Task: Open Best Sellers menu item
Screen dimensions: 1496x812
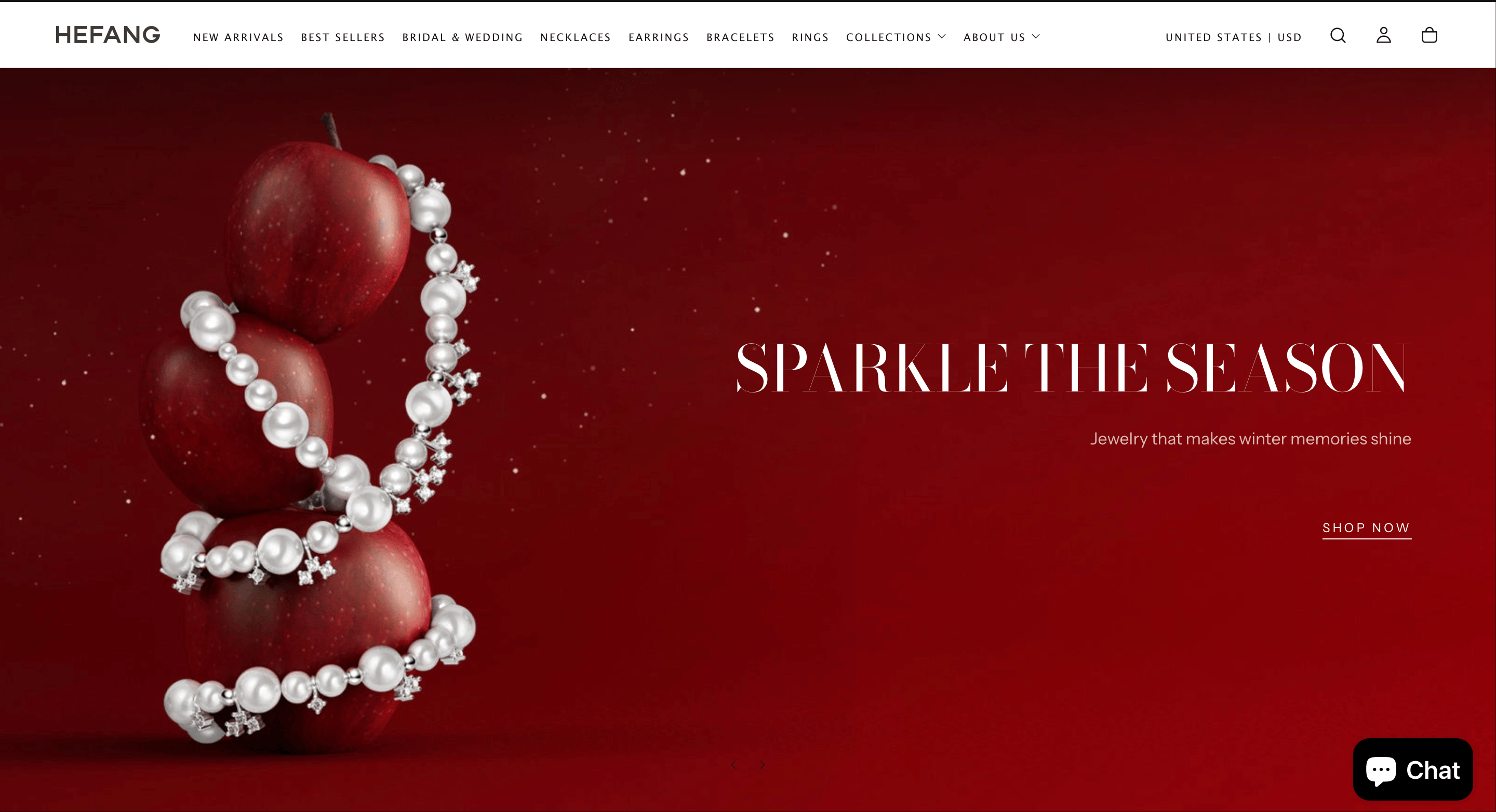Action: (x=343, y=37)
